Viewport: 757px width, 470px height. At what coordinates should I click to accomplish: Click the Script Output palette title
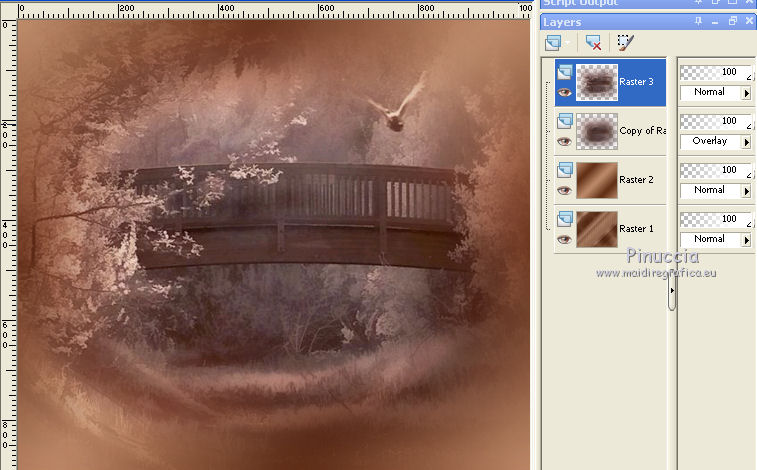point(581,3)
